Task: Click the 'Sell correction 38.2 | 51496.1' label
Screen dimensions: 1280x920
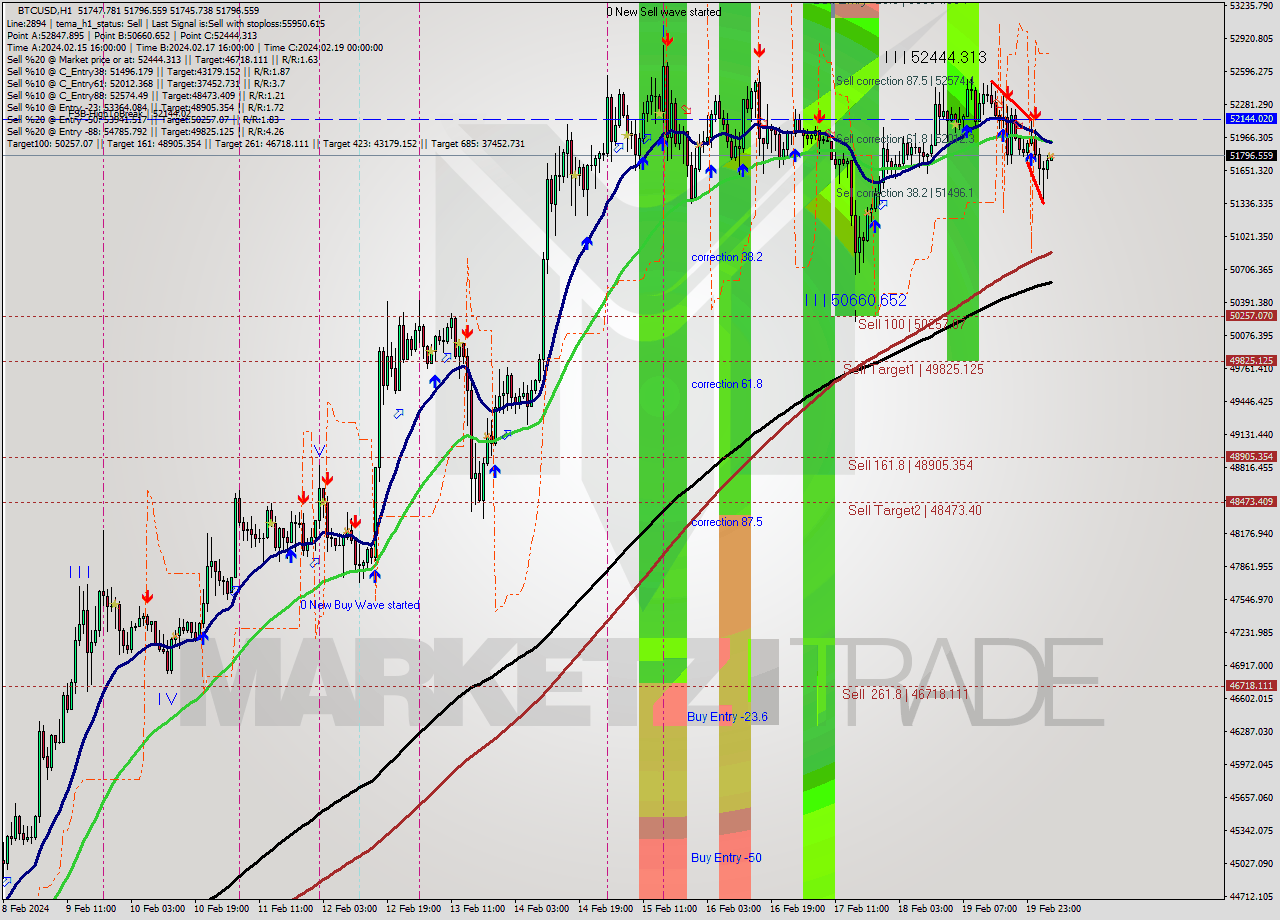Action: point(904,193)
